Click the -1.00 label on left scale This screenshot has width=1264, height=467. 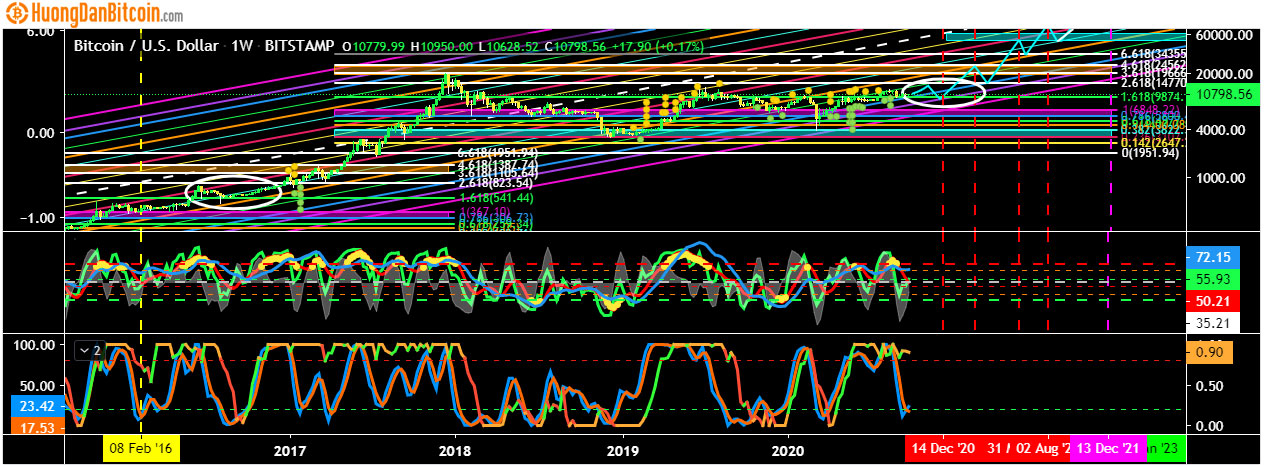click(x=37, y=218)
